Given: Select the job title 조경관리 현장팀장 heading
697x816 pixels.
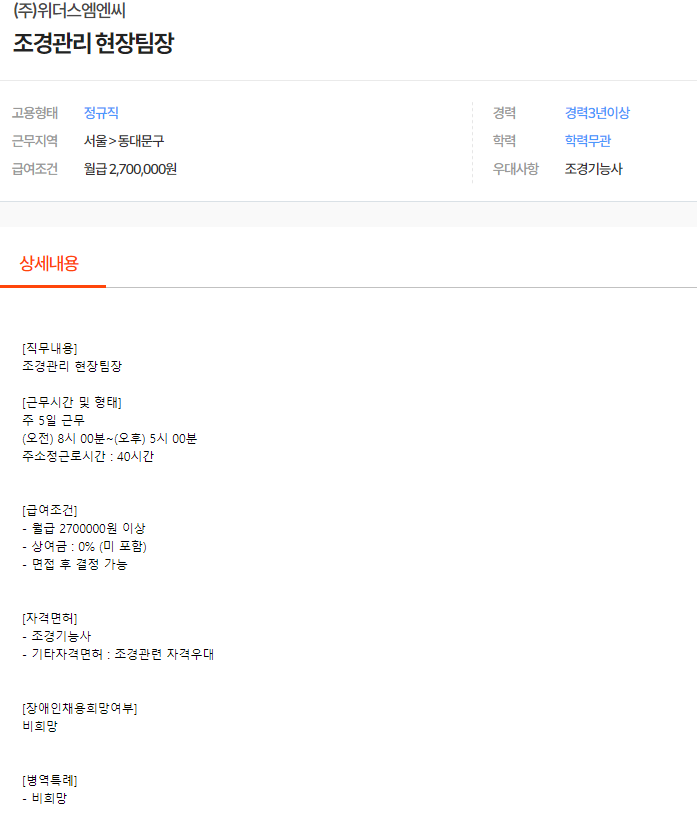Looking at the screenshot, I should (x=93, y=43).
